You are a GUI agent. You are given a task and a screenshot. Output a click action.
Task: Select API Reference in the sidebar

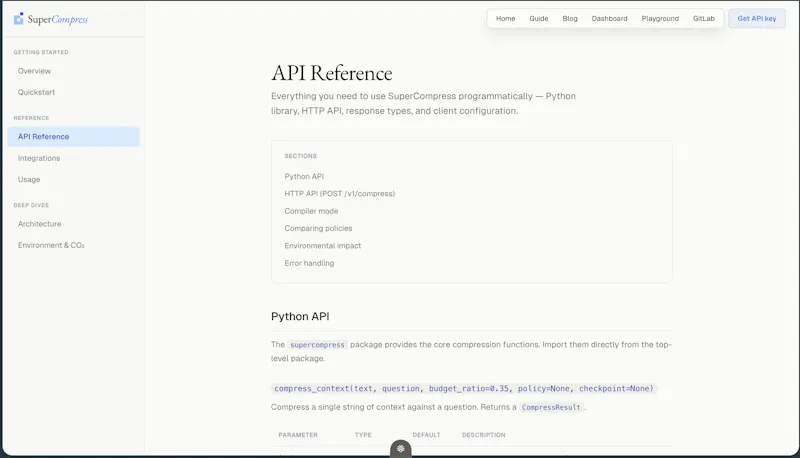[x=73, y=137]
